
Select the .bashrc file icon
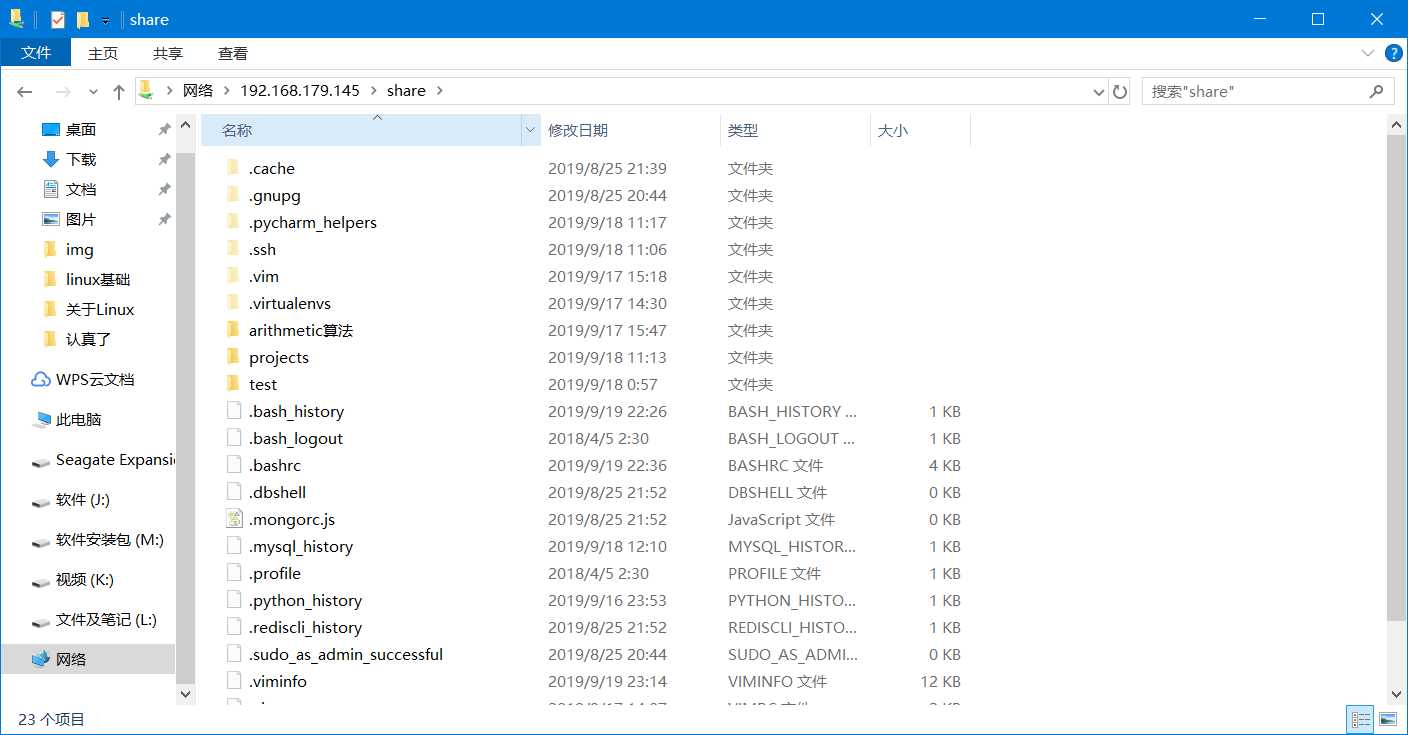tap(234, 465)
